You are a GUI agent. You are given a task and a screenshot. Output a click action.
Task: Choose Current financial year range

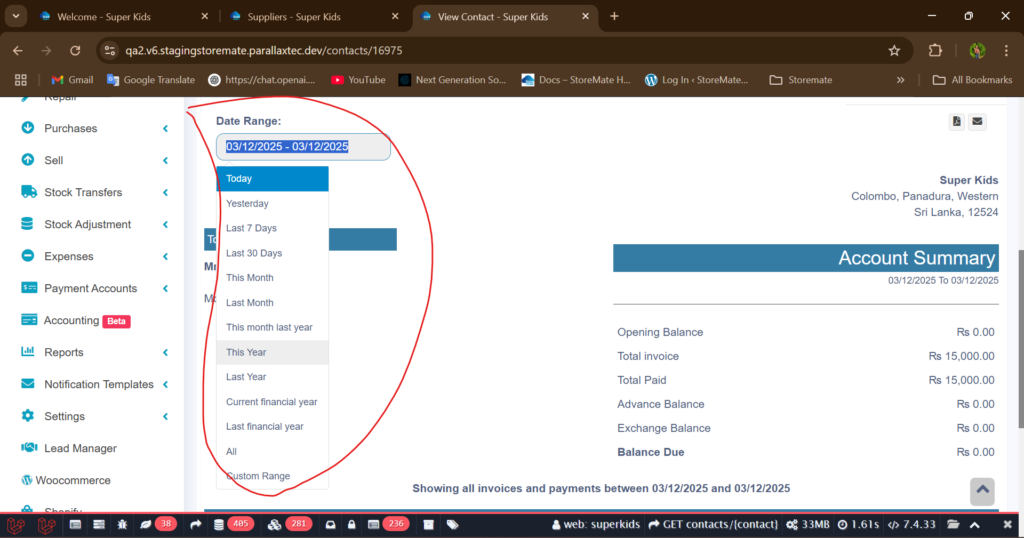click(272, 402)
